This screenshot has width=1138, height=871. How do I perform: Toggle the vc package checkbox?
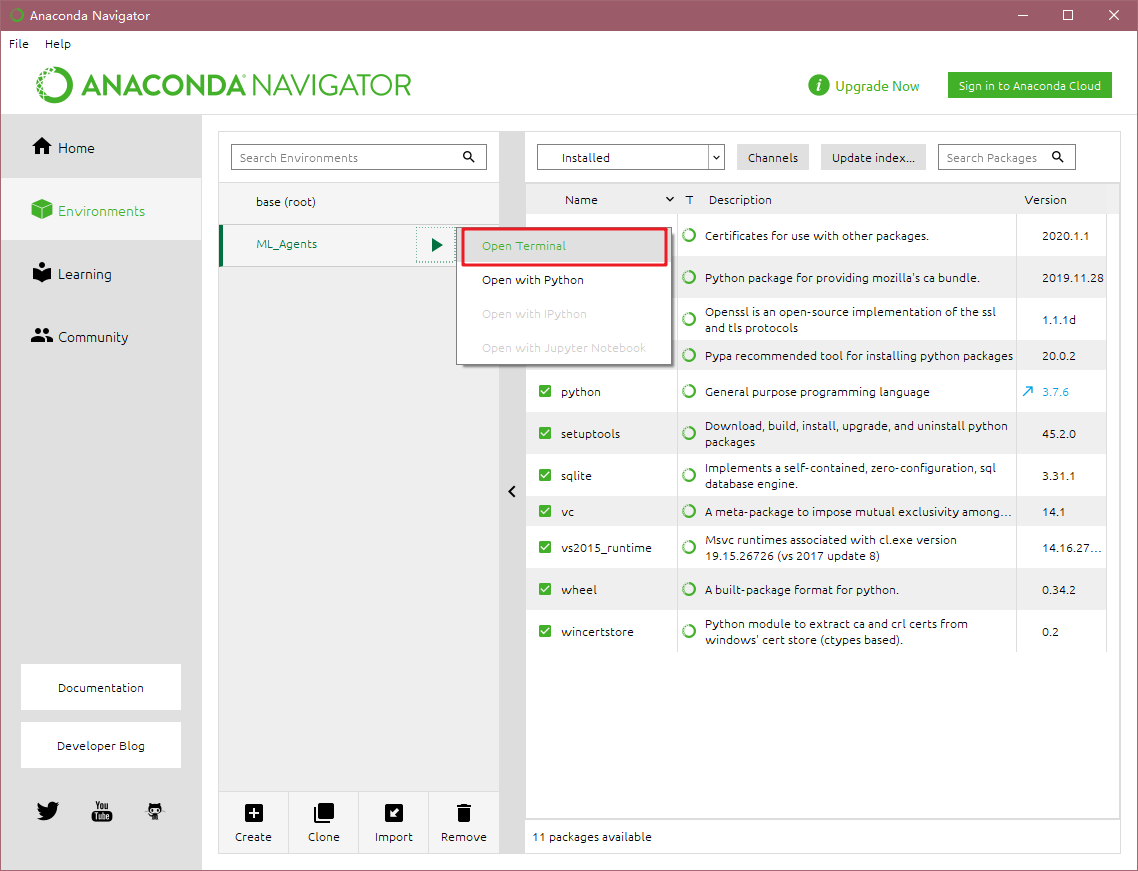[x=545, y=512]
